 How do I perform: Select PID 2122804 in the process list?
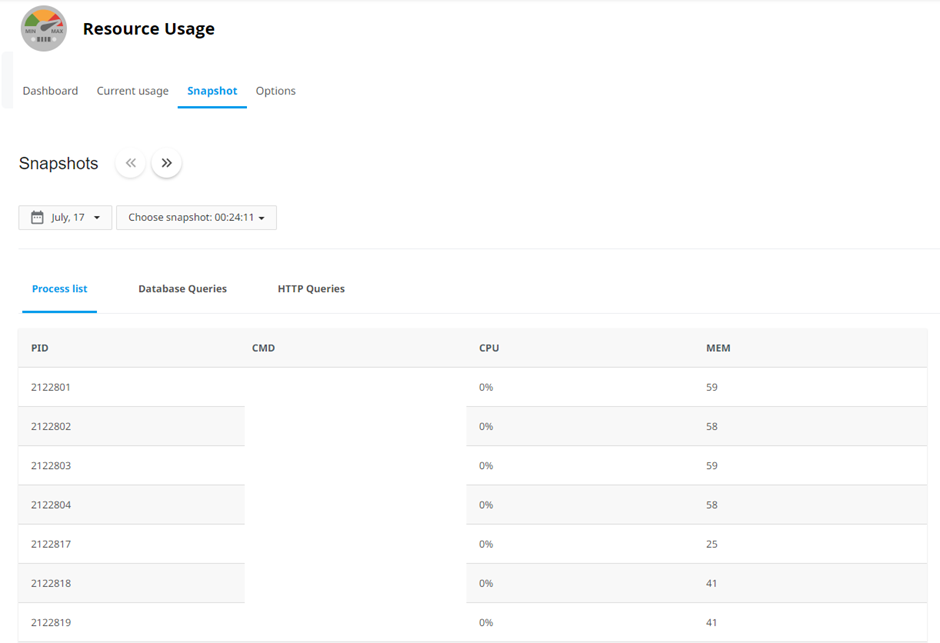point(51,505)
